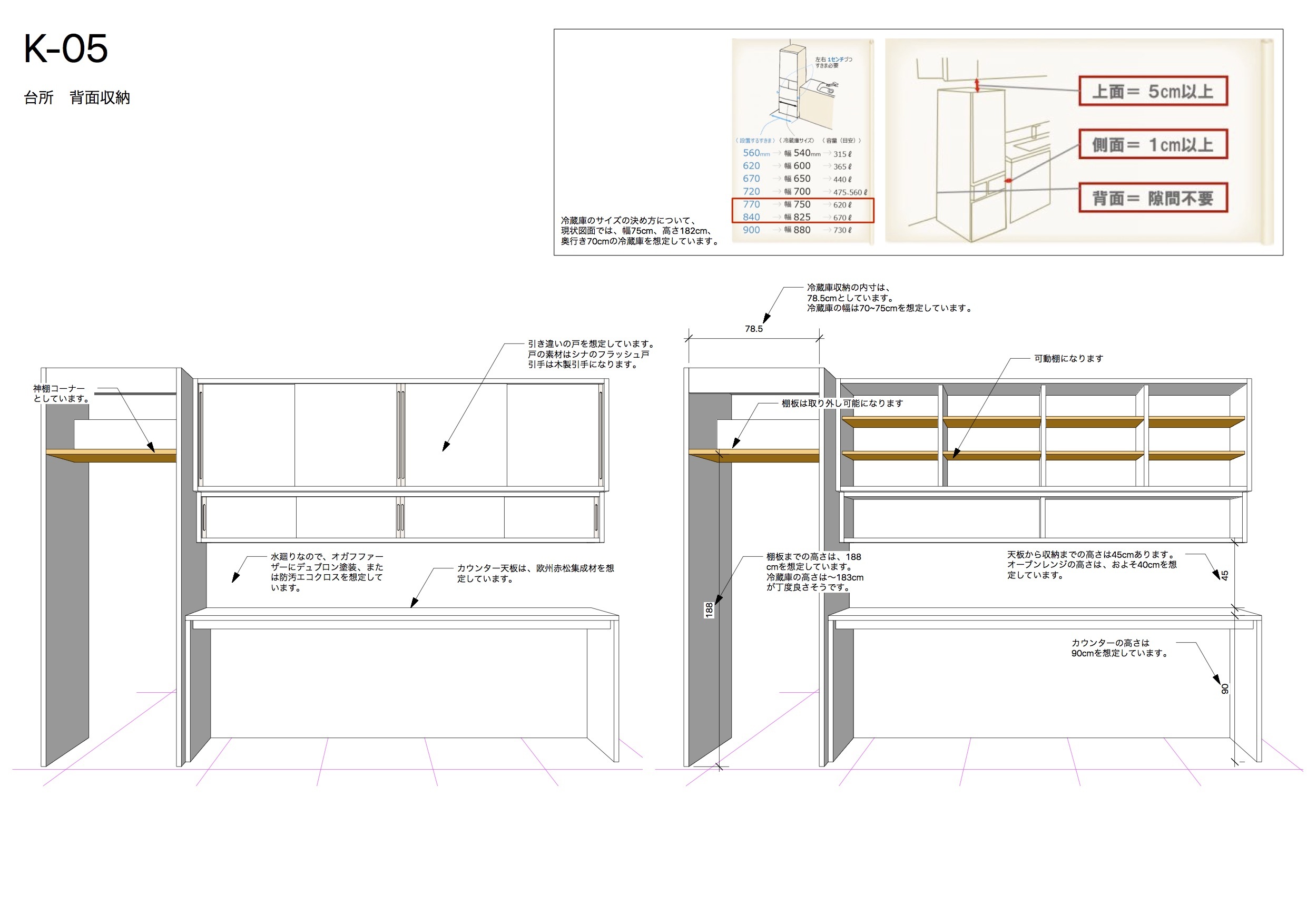Open the refrigerator size chart image
Screen dimensions: 1307x924
[803, 141]
